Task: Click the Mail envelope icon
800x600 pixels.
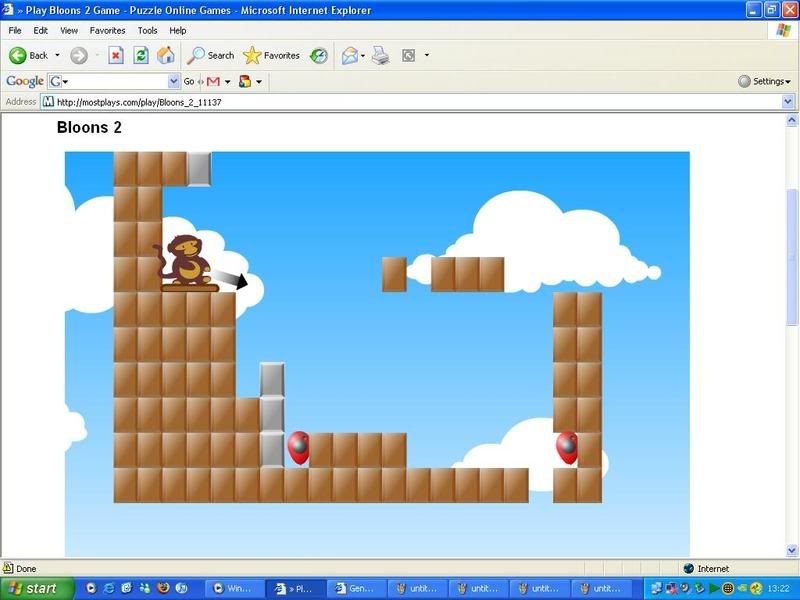Action: pos(350,56)
